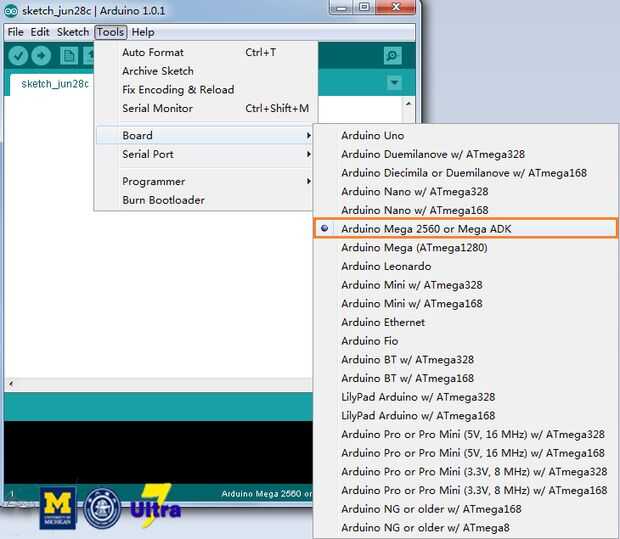Select Arduino NG or older w/ ATmega168

[x=466, y=509]
